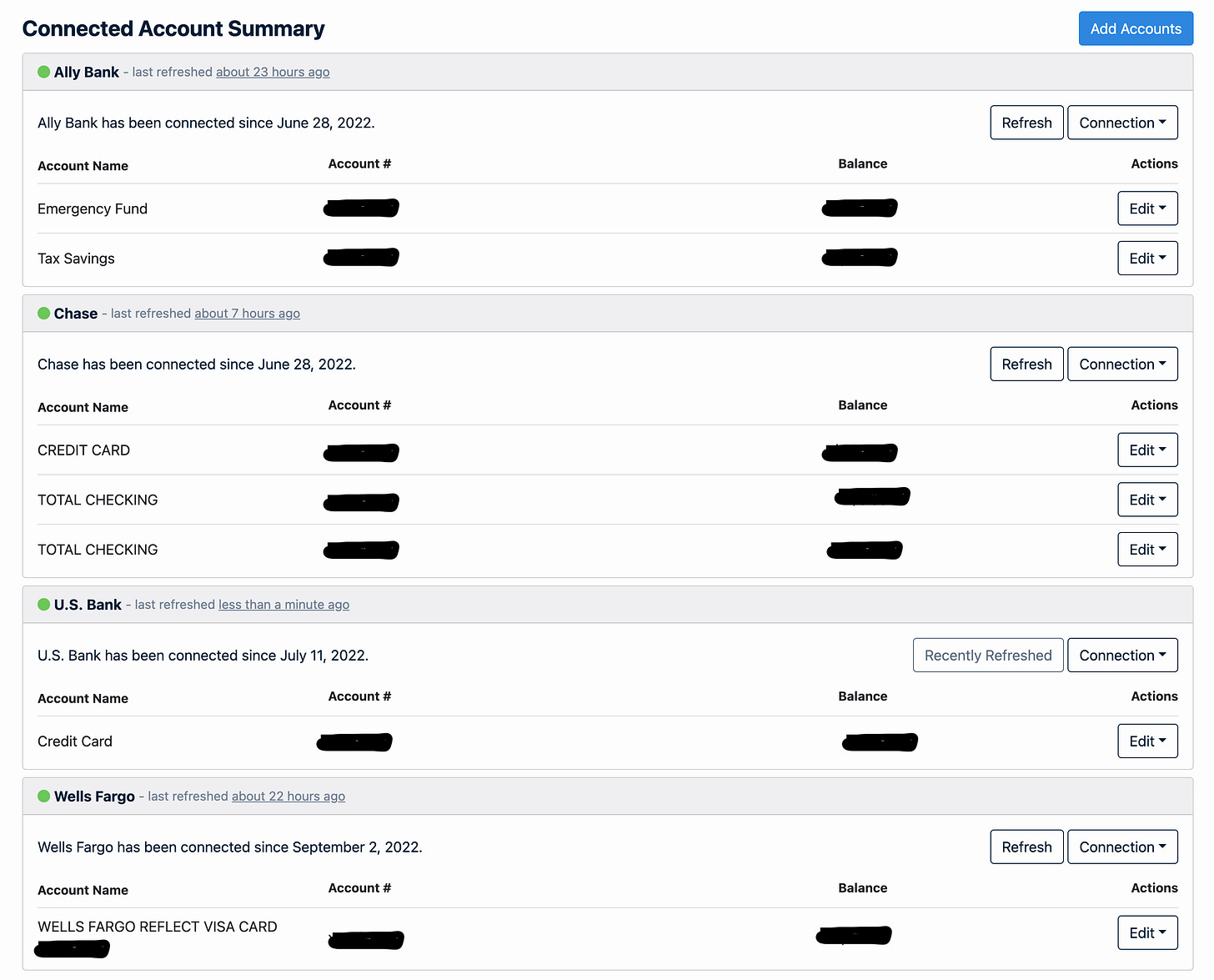
Task: Open Edit menu for Emergency Fund
Action: click(x=1147, y=209)
